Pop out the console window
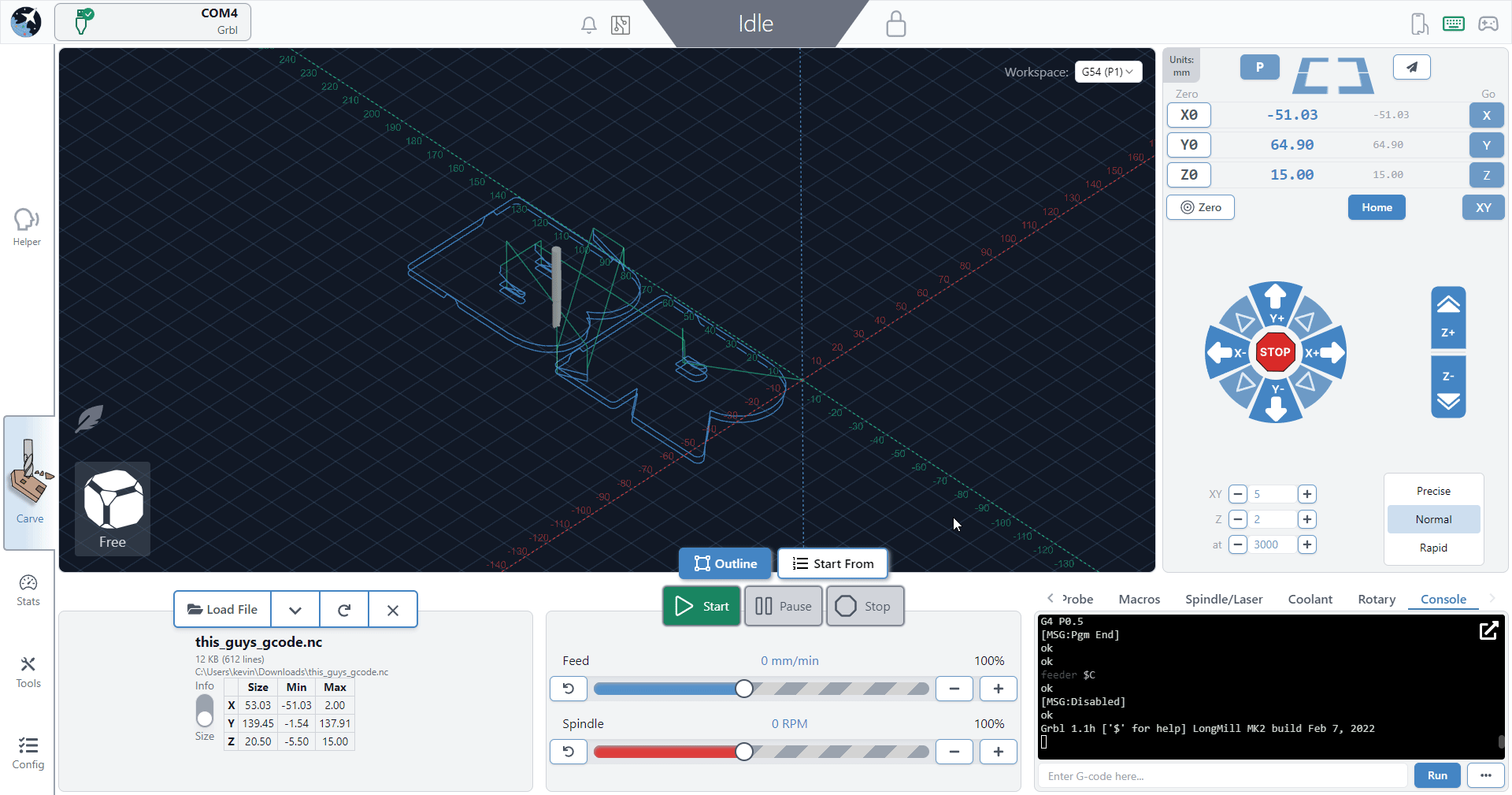1512x795 pixels. click(x=1488, y=631)
